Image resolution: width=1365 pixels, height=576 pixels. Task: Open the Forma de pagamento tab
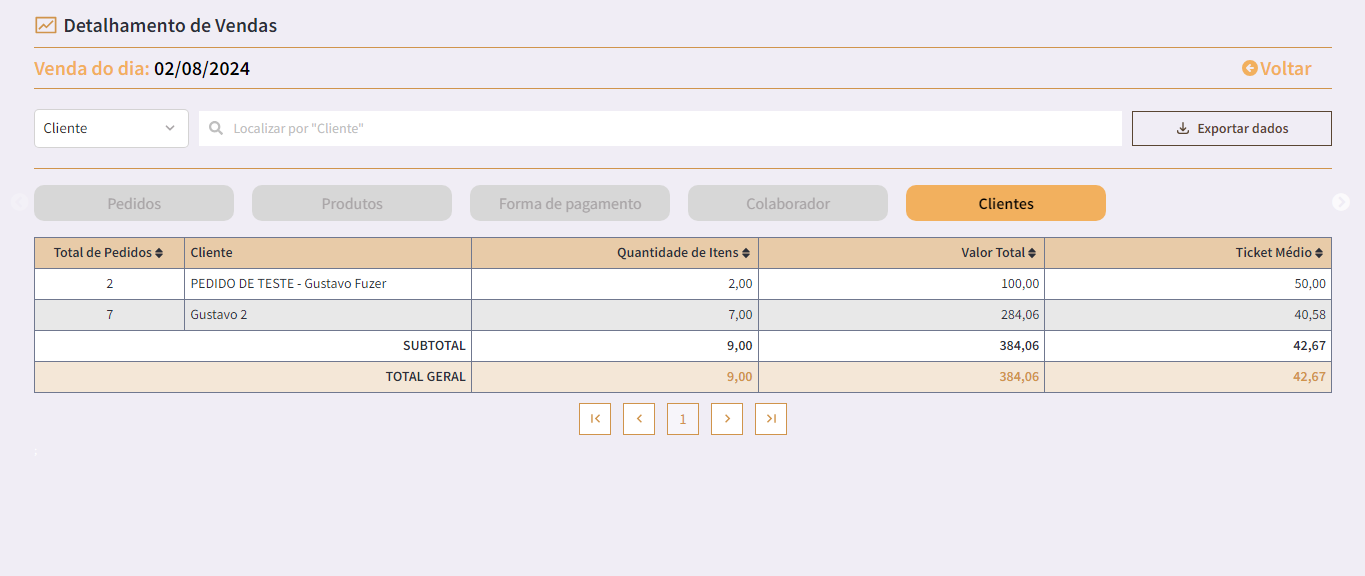[570, 203]
